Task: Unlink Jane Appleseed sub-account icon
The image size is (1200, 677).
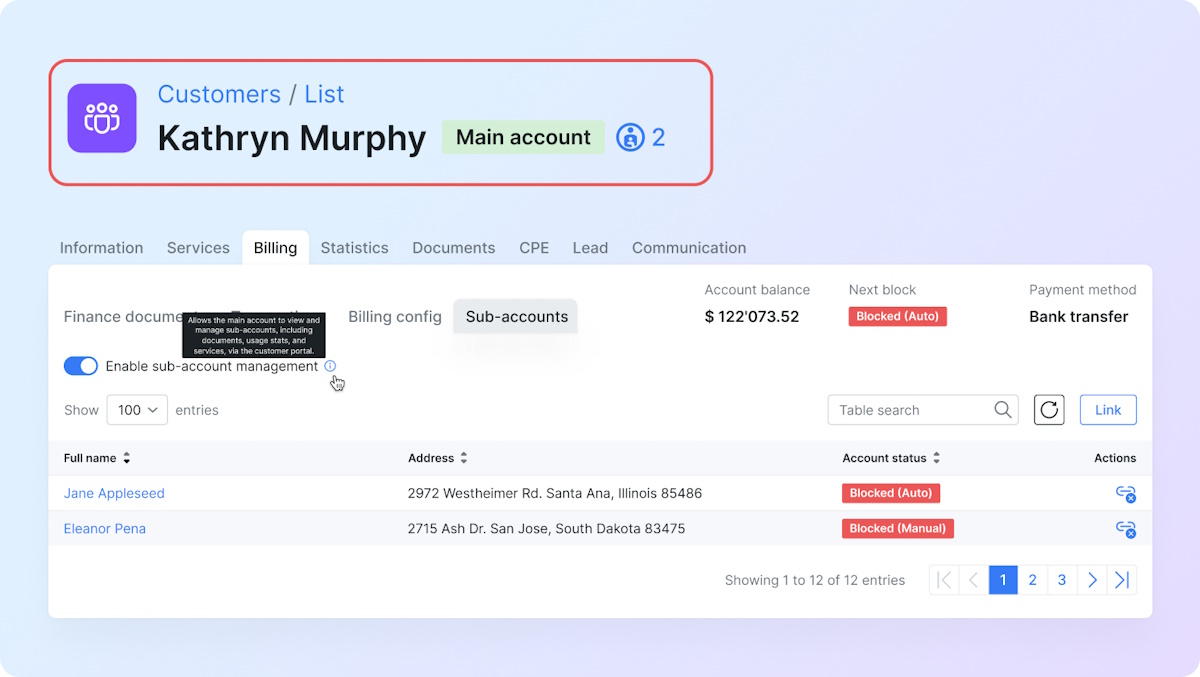Action: coord(1125,494)
